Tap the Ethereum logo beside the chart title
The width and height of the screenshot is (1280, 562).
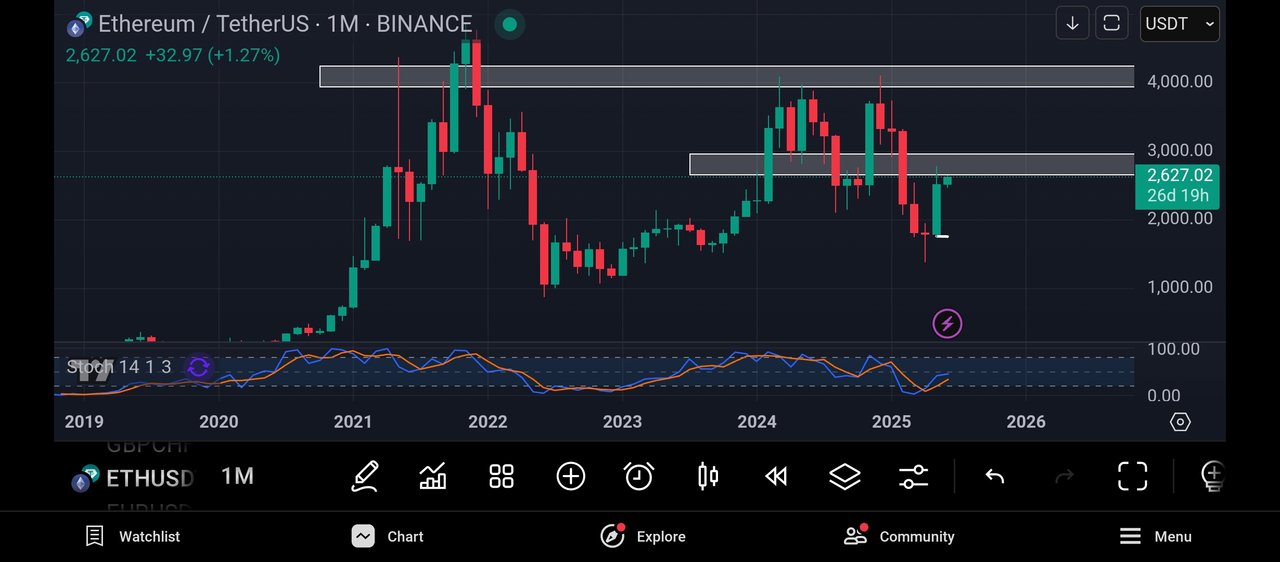[x=79, y=24]
